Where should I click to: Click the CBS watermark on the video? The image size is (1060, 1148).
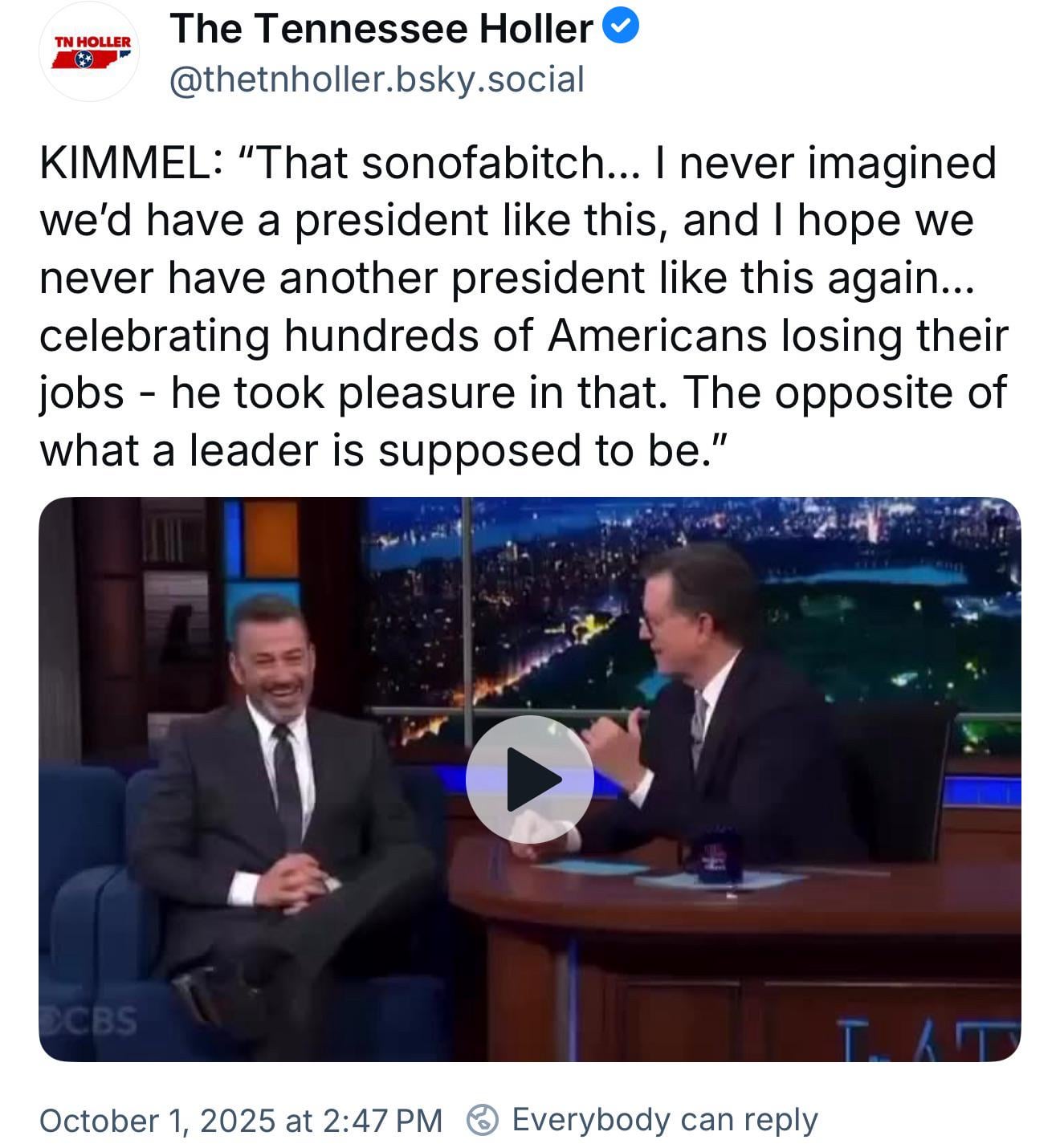pos(89,1020)
